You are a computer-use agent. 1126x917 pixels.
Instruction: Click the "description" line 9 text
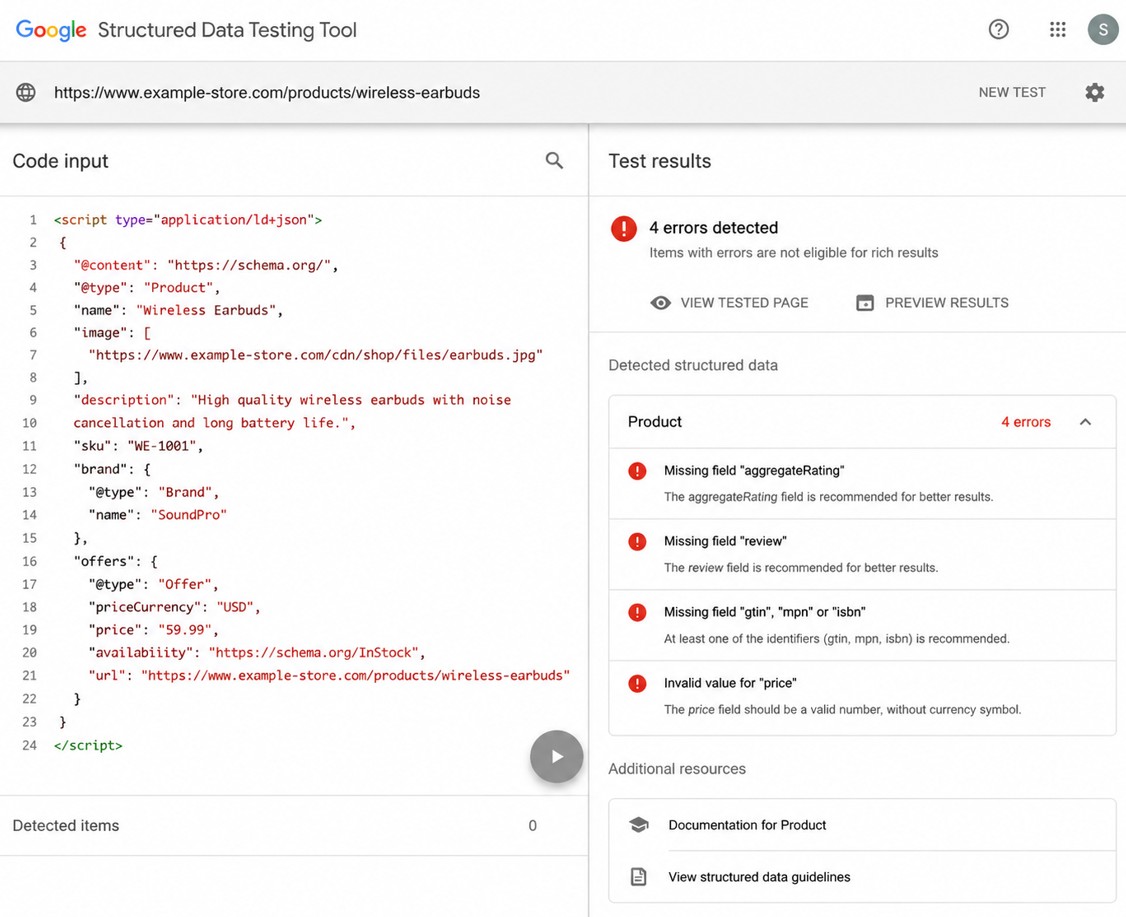click(292, 400)
